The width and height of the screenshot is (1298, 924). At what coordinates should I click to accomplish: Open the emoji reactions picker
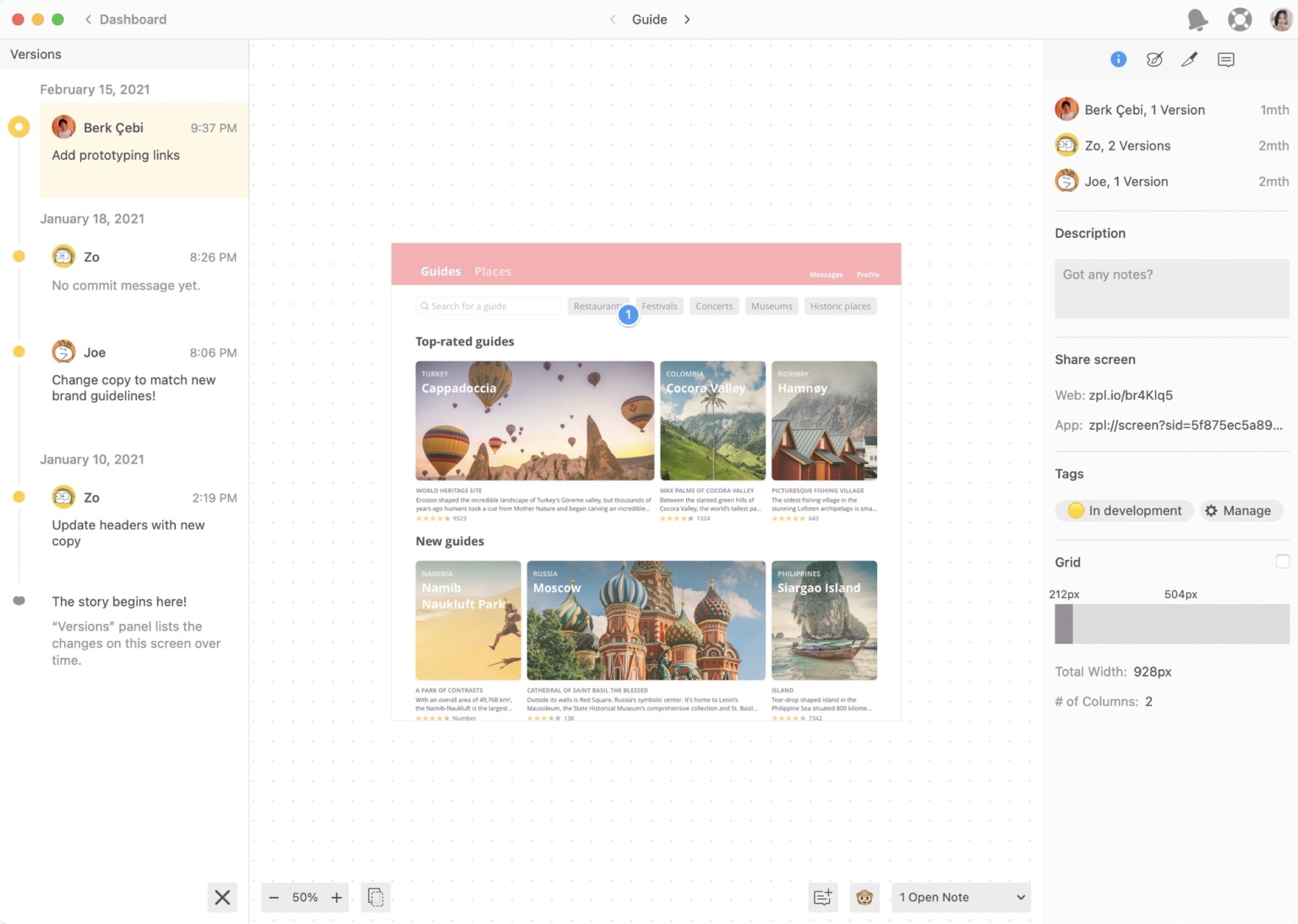864,897
